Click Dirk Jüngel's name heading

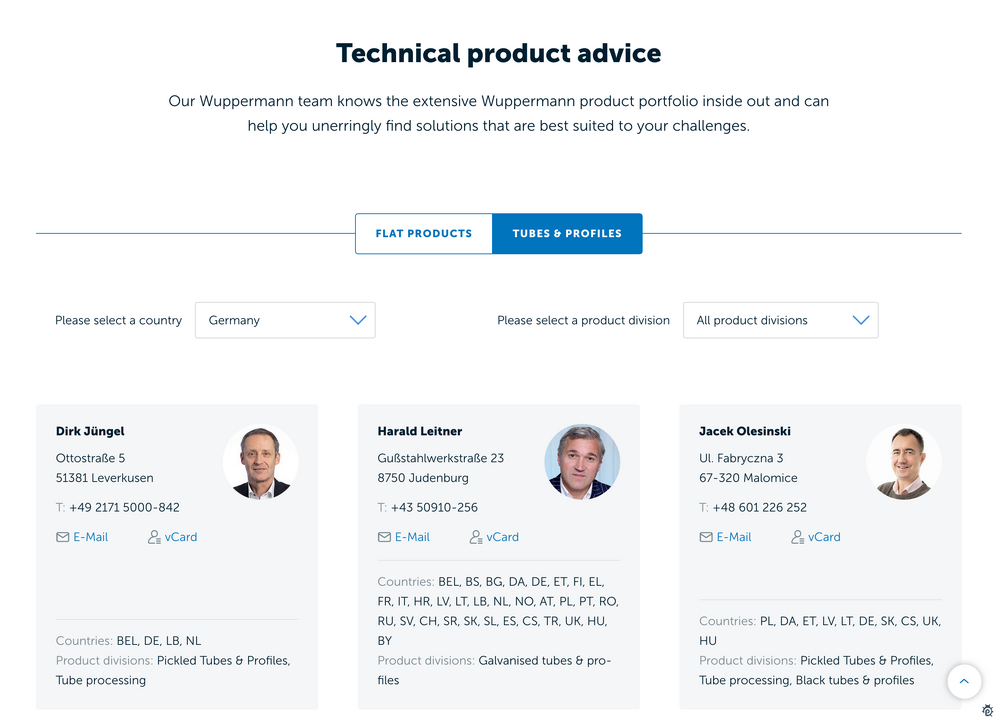90,431
